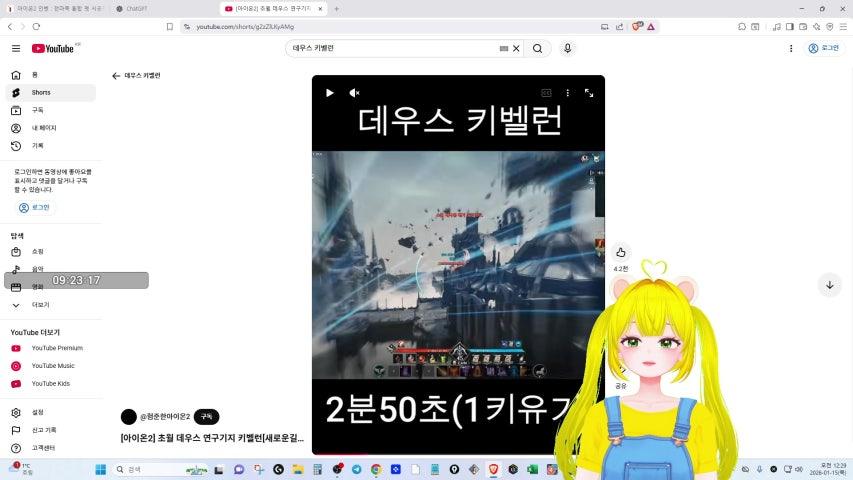Open Telegram from the taskbar

(x=356, y=469)
